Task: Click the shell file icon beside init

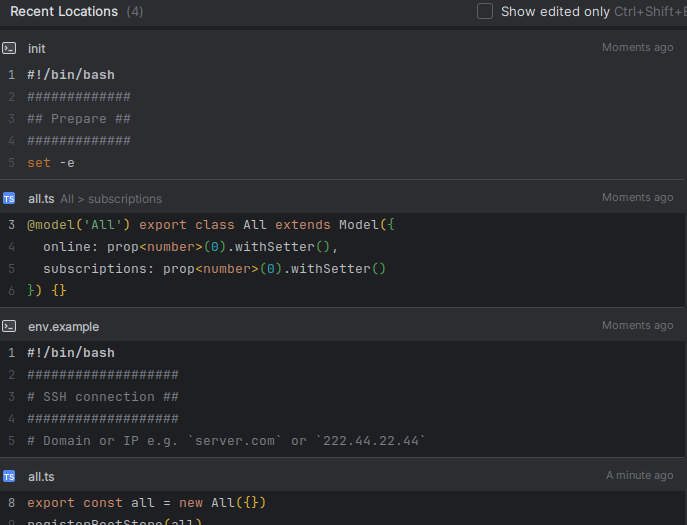Action: [9, 48]
